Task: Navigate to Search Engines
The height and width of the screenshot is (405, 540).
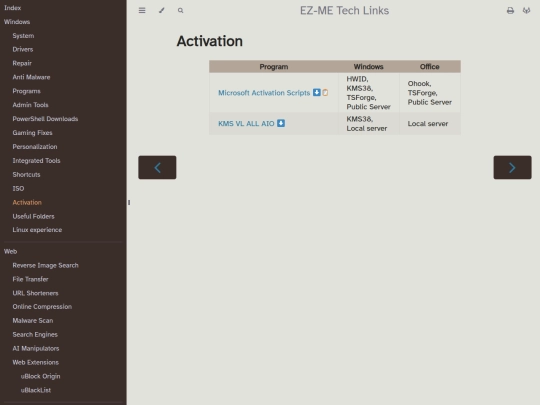Action: coord(35,334)
